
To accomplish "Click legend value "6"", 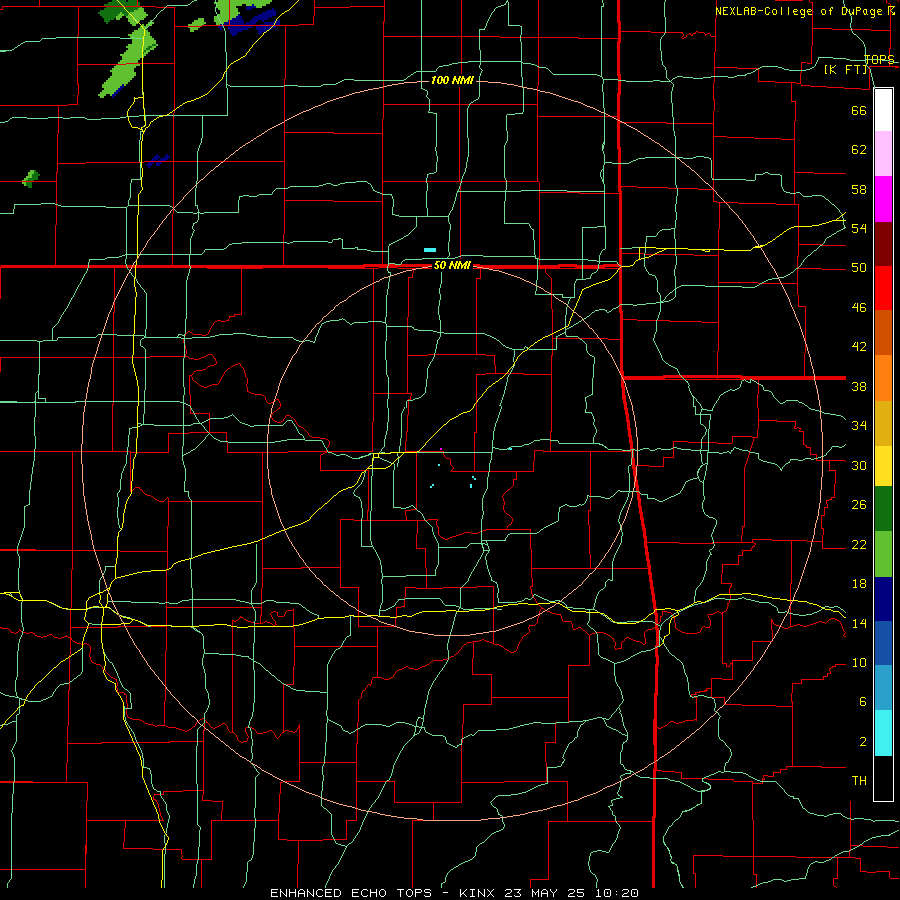I will (862, 701).
